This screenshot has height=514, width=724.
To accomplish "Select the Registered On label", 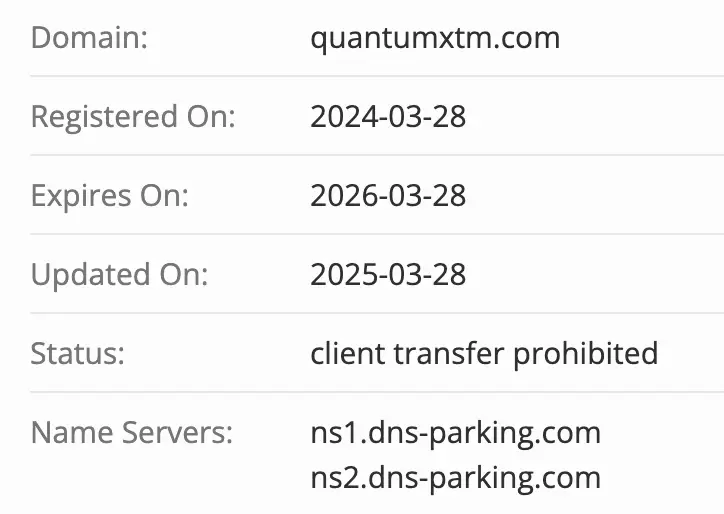I will tap(133, 117).
